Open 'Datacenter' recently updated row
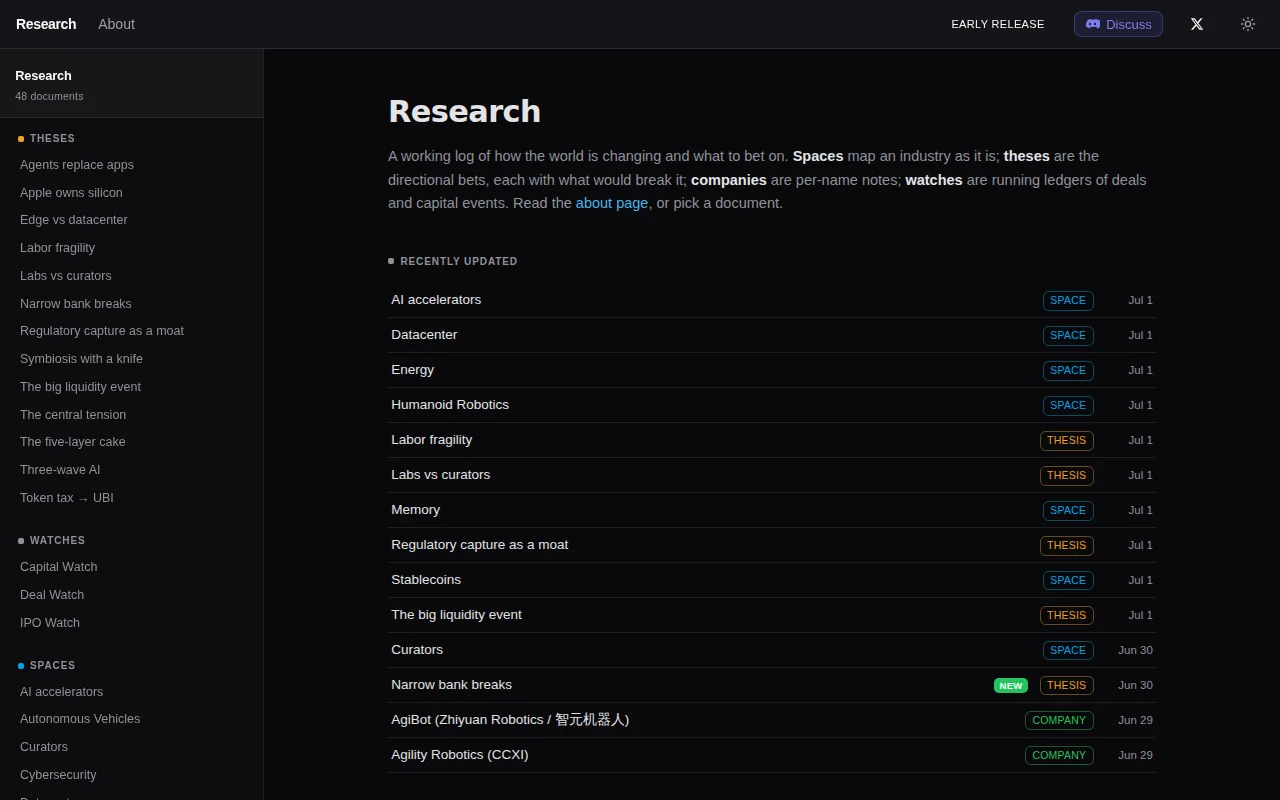 (771, 335)
